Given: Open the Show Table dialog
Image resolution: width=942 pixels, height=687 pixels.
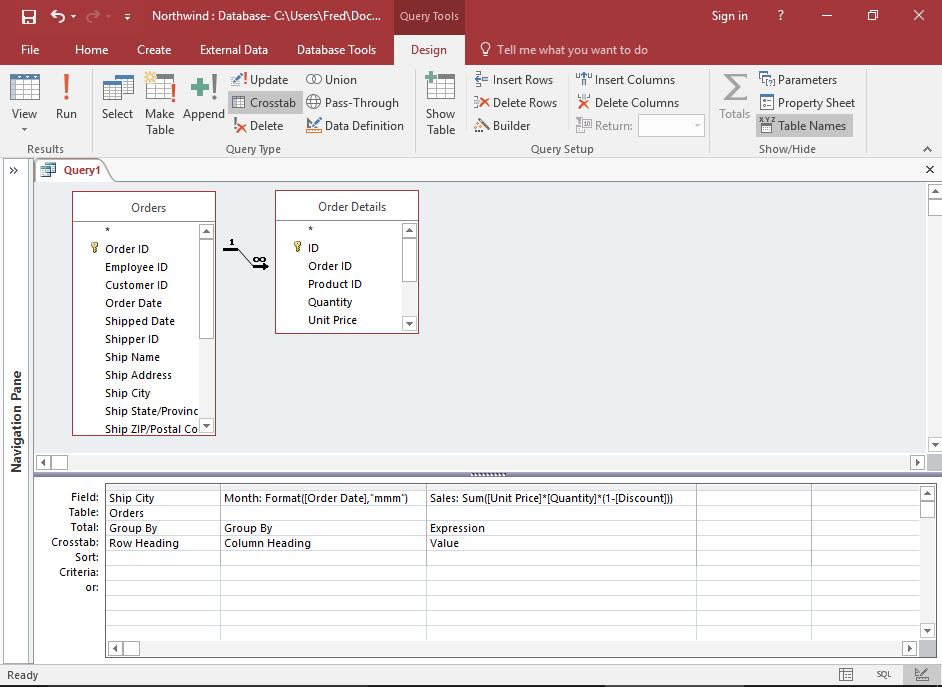Looking at the screenshot, I should 440,104.
